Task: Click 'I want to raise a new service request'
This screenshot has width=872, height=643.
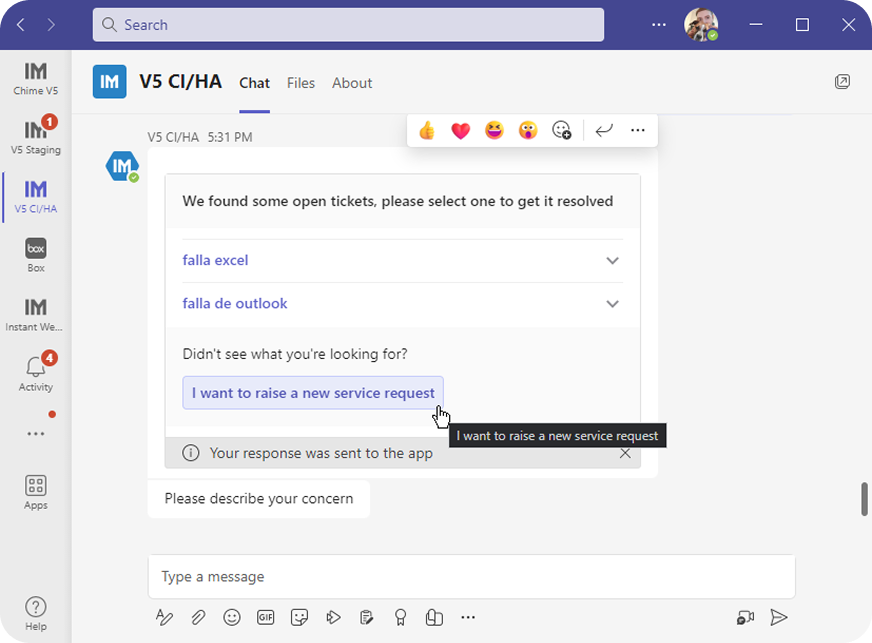Action: [313, 393]
